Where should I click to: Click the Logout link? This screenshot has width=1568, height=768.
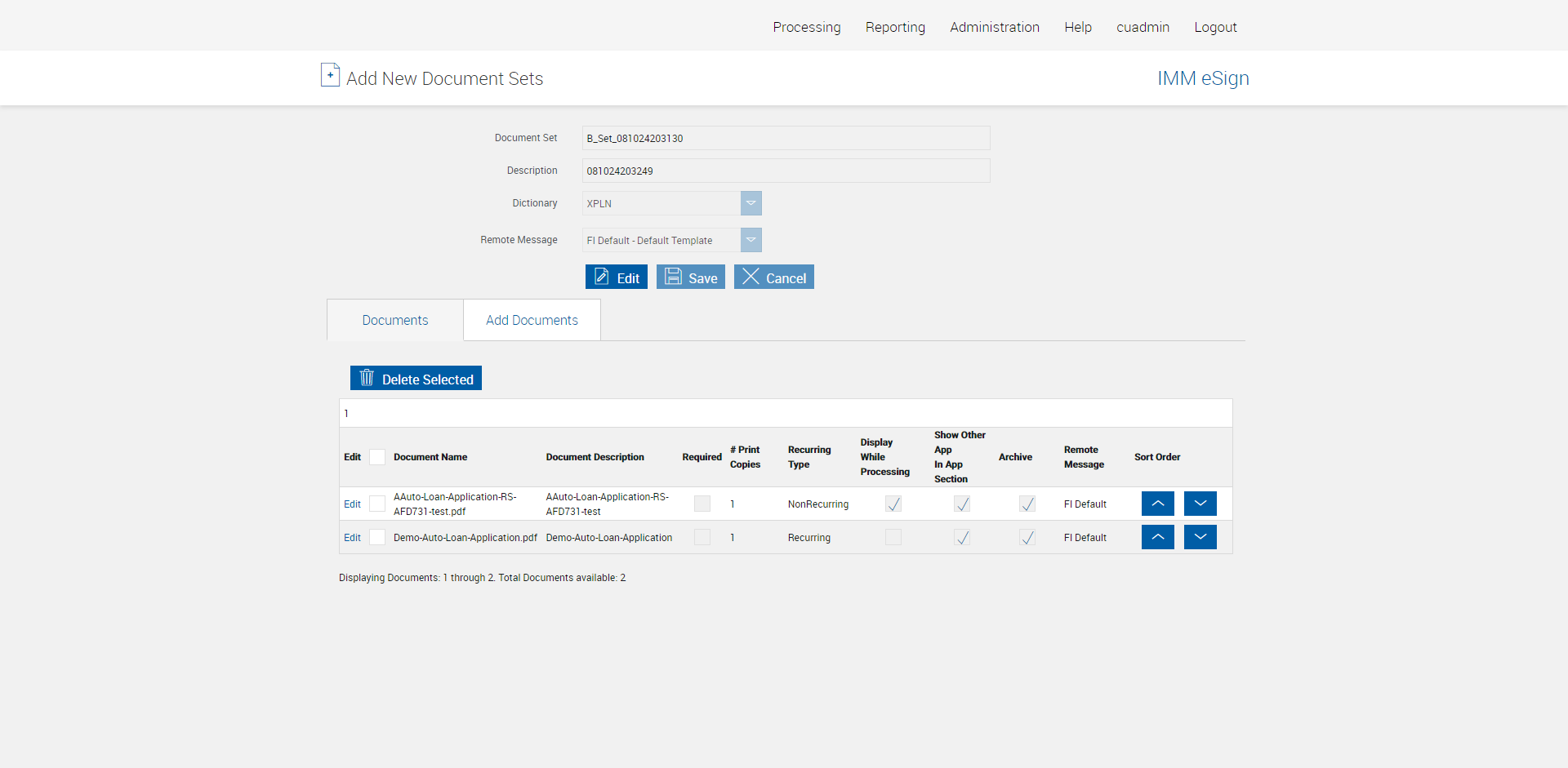pos(1215,27)
